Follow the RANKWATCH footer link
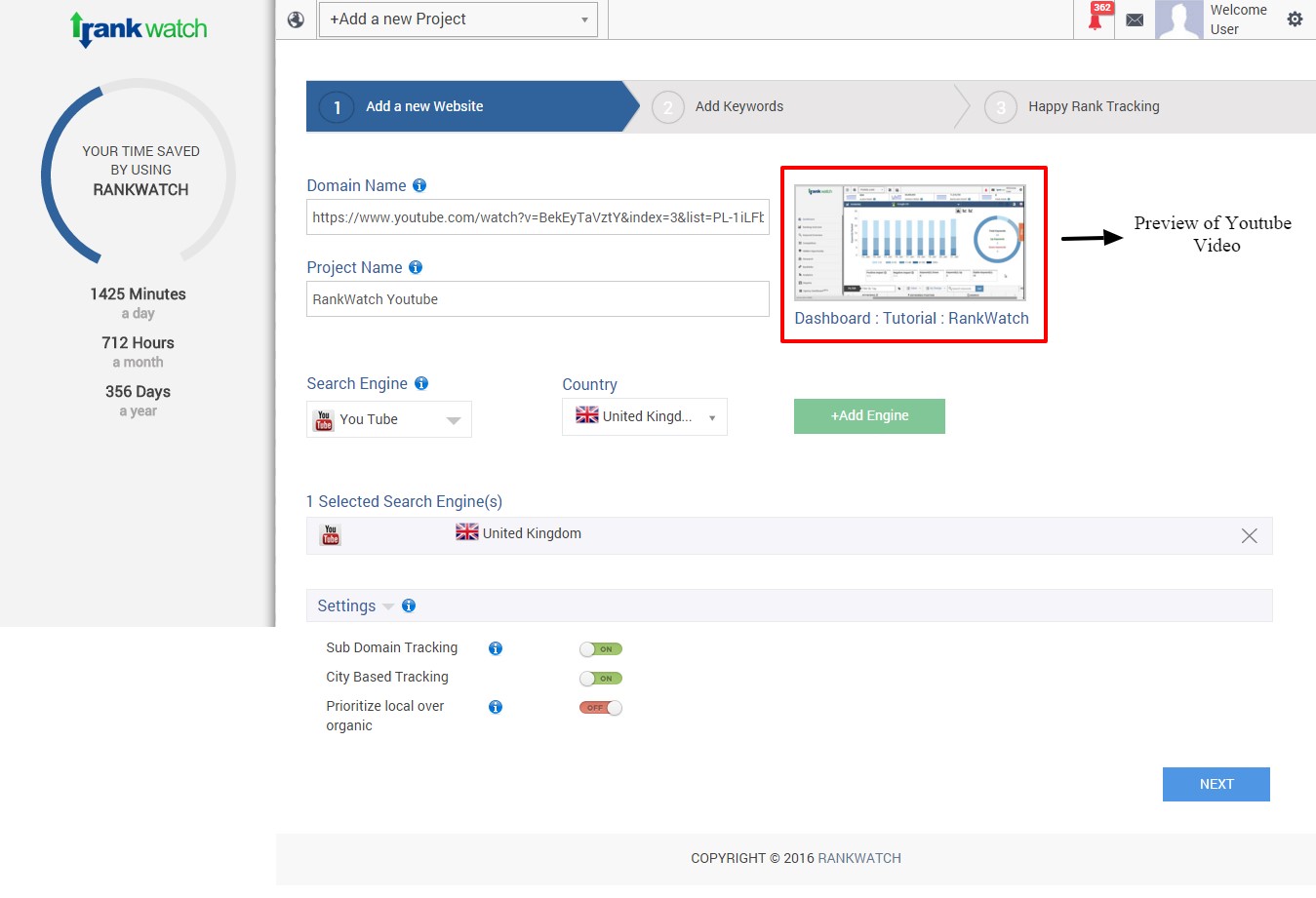The image size is (1316, 898). tap(859, 858)
